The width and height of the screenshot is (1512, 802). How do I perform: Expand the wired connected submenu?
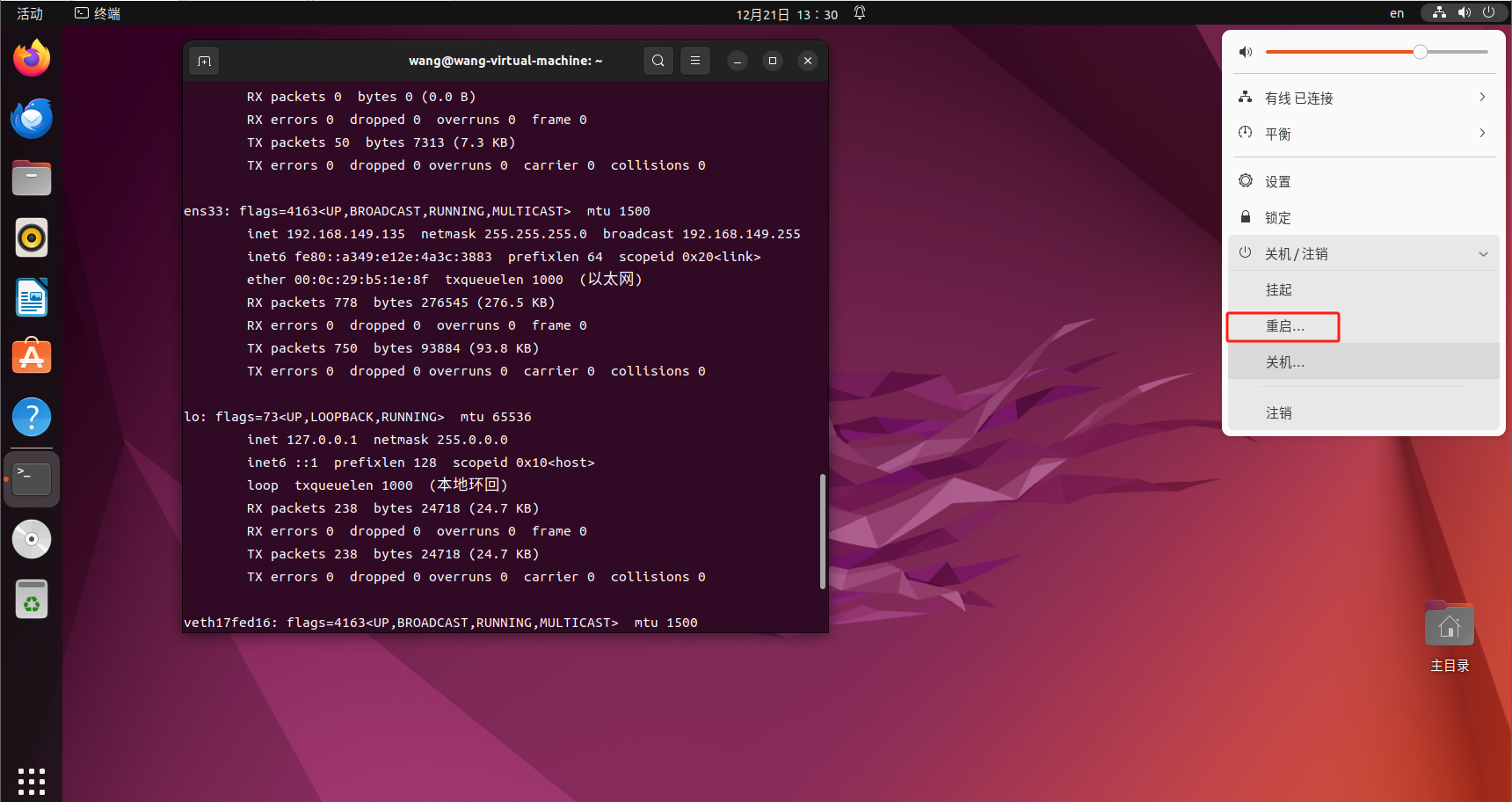[x=1363, y=98]
